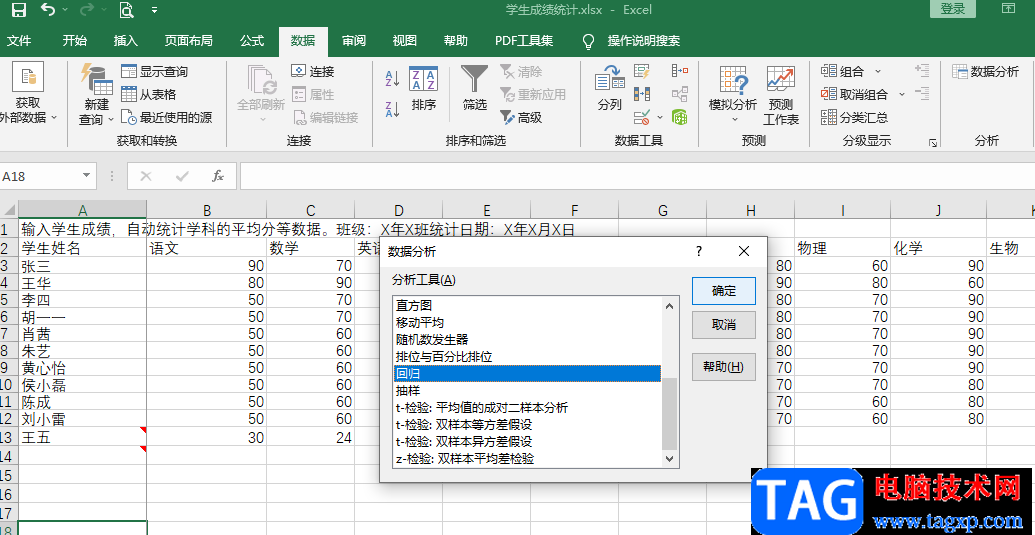Click the insert function fx button

click(x=218, y=176)
